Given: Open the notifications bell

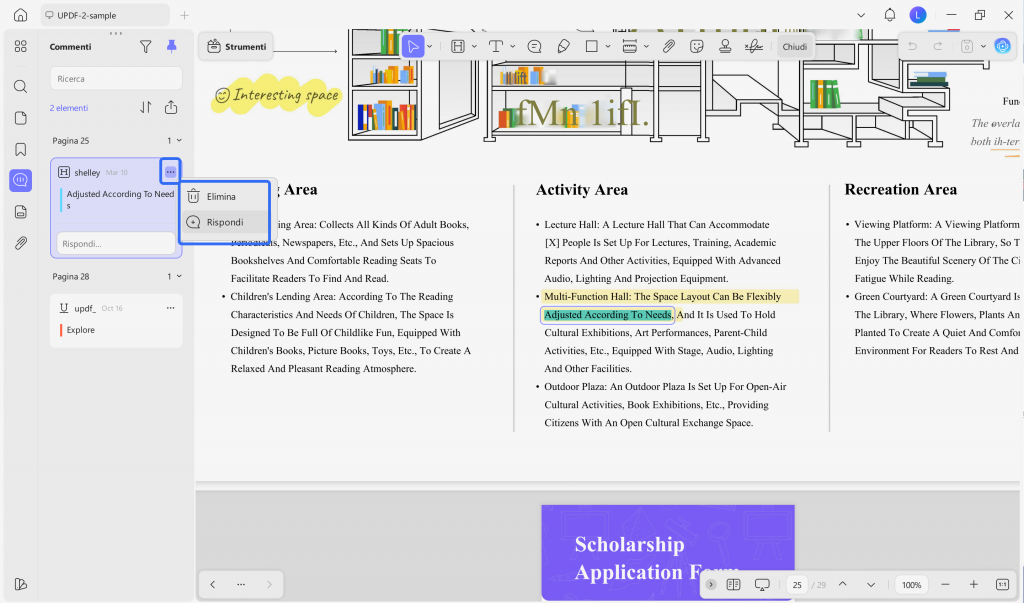Looking at the screenshot, I should [x=889, y=15].
